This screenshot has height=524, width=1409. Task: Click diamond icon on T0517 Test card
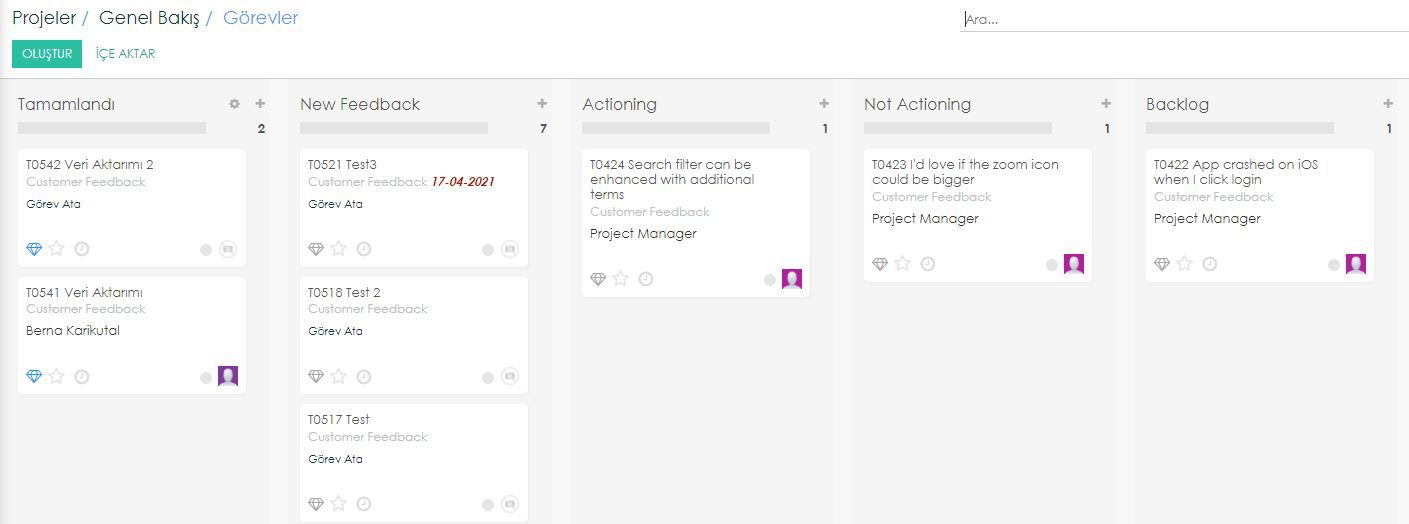(316, 504)
